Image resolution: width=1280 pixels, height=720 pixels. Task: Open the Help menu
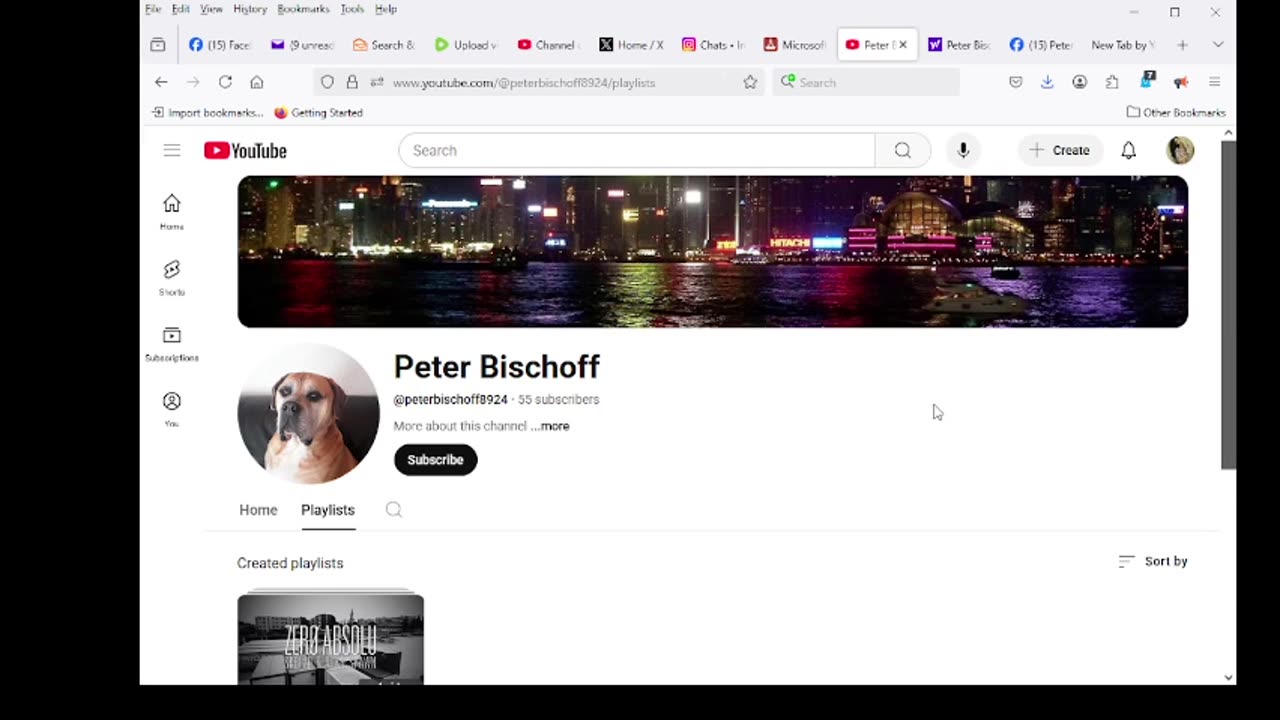[x=386, y=9]
